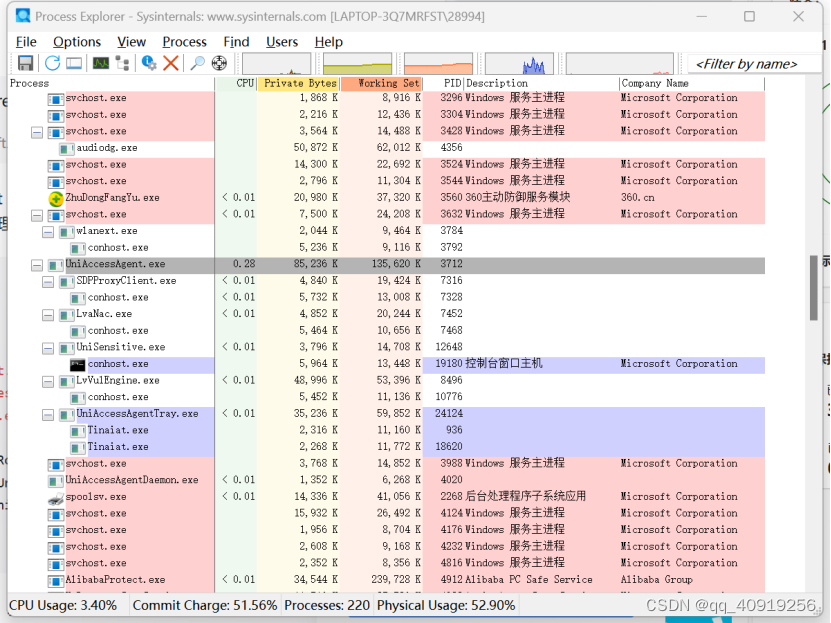Sort by the Process column header

click(111, 83)
